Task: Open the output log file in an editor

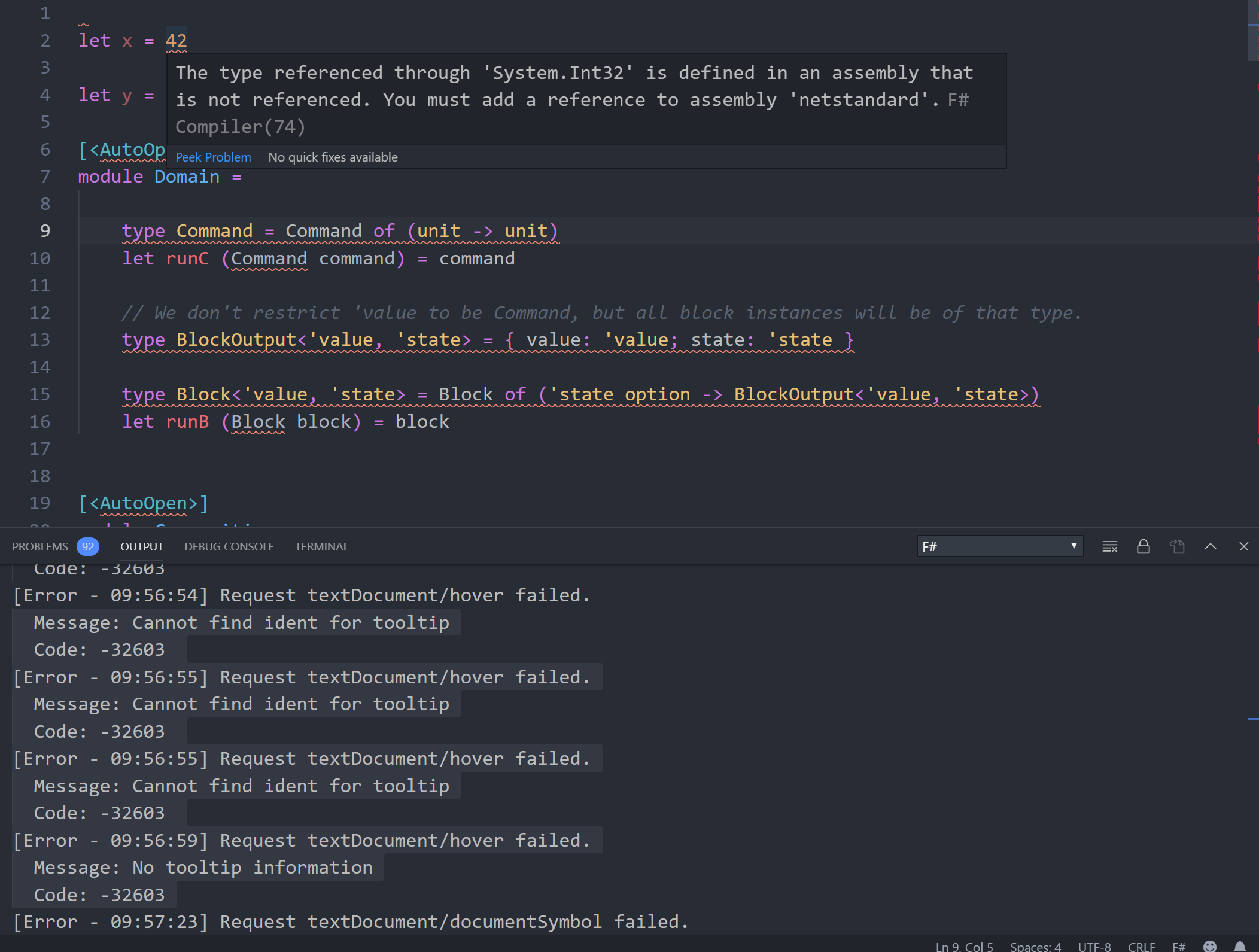Action: 1178,546
